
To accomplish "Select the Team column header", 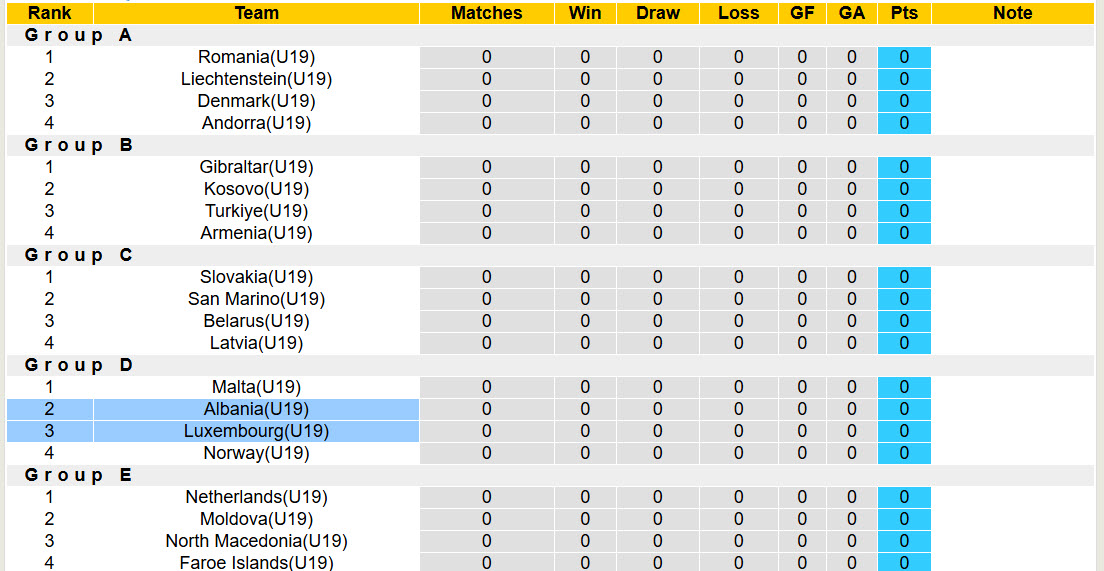I will click(256, 13).
